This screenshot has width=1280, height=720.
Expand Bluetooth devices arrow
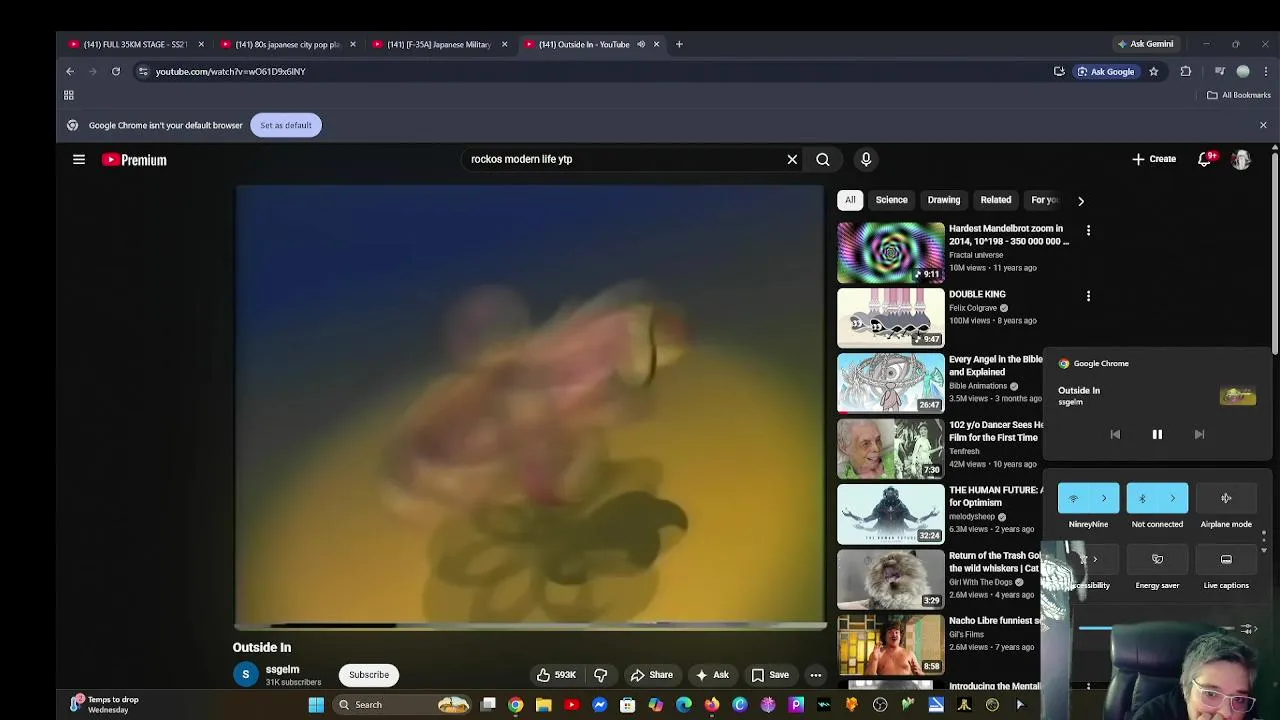(x=1173, y=498)
